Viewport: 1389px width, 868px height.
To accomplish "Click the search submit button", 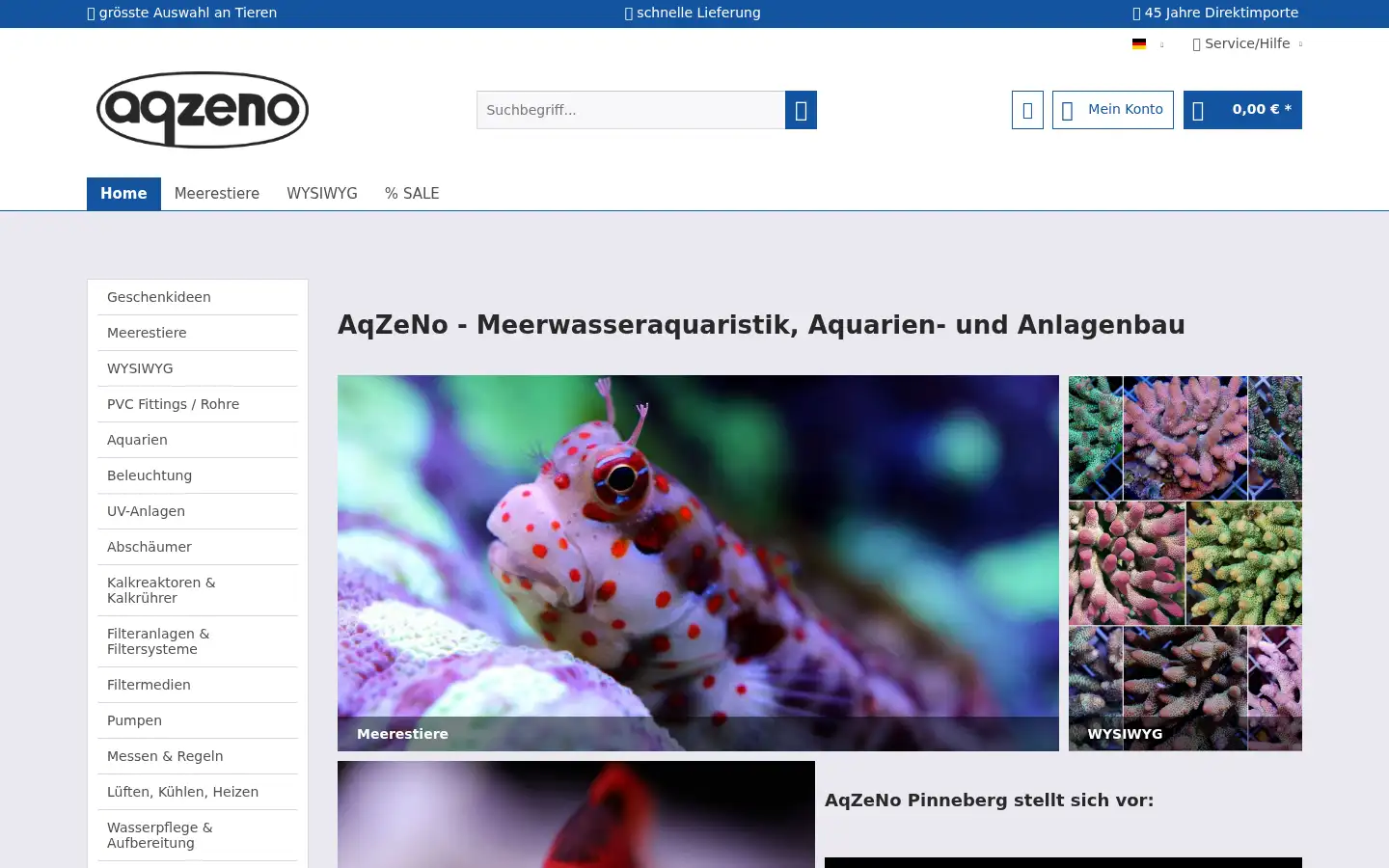I will [801, 110].
